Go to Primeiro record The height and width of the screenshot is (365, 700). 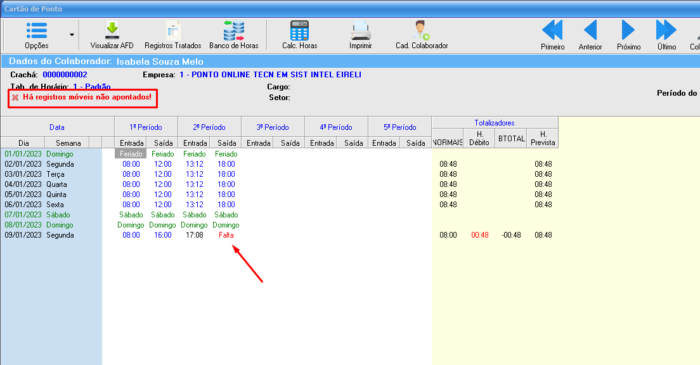[x=552, y=35]
